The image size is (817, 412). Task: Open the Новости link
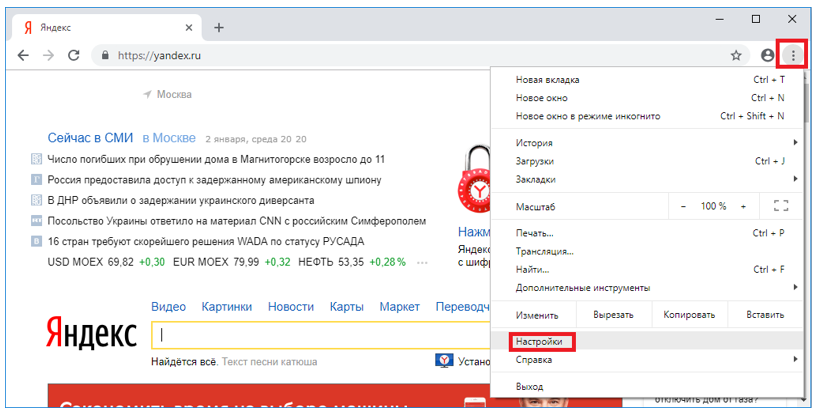coord(291,307)
